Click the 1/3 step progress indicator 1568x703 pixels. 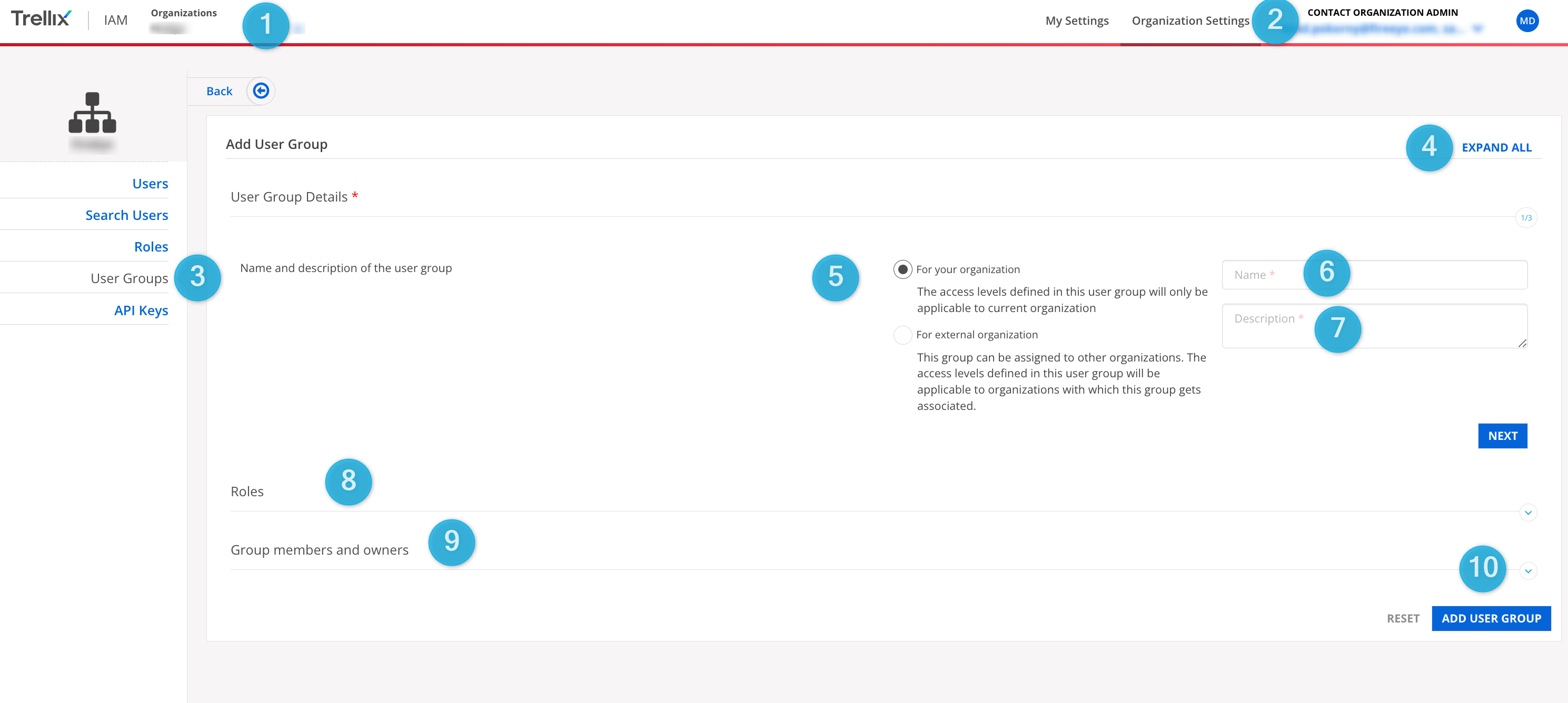tap(1526, 217)
